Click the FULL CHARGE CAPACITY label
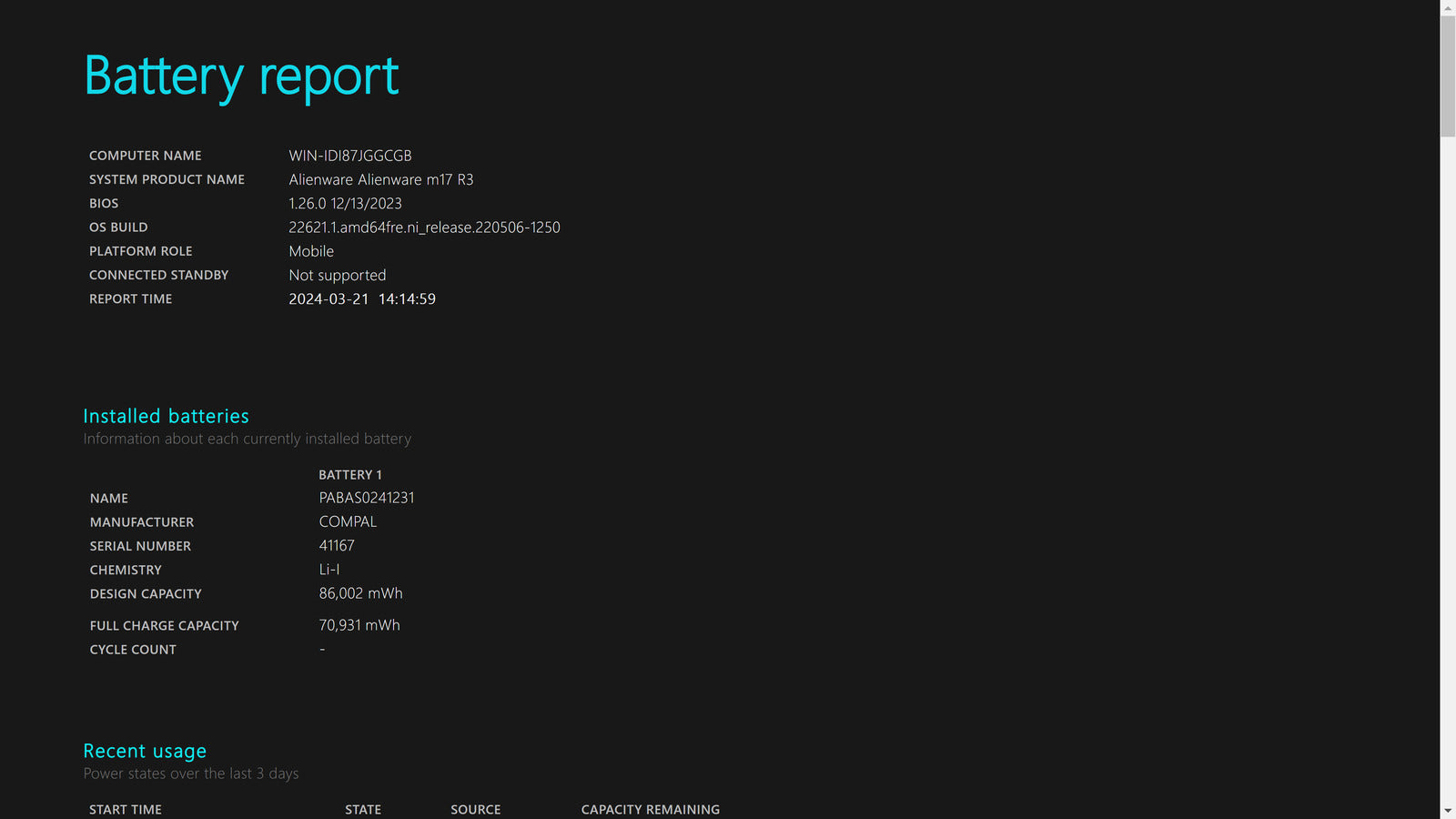 point(164,626)
